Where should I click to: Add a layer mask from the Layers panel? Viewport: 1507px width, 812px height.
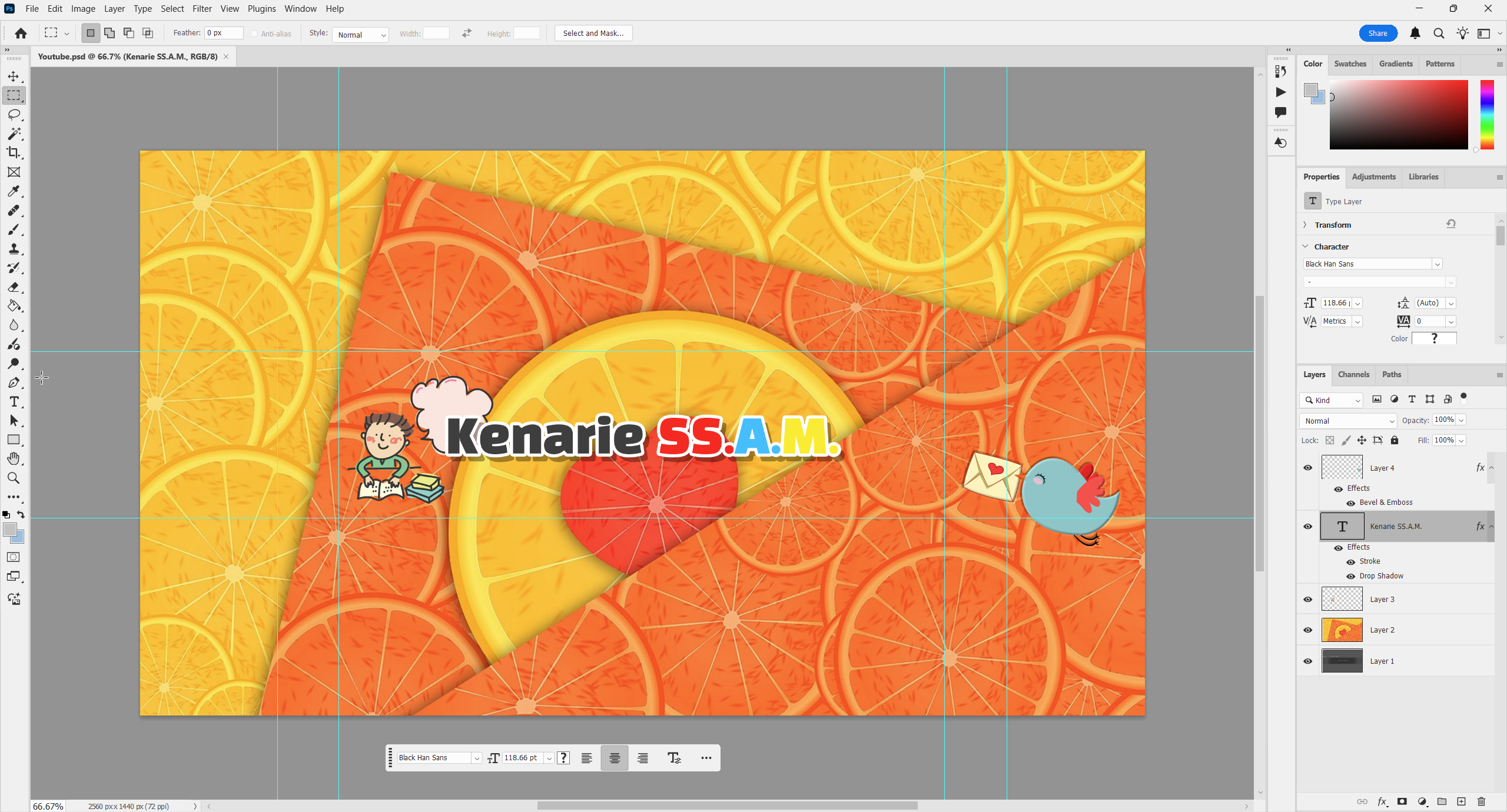tap(1402, 801)
